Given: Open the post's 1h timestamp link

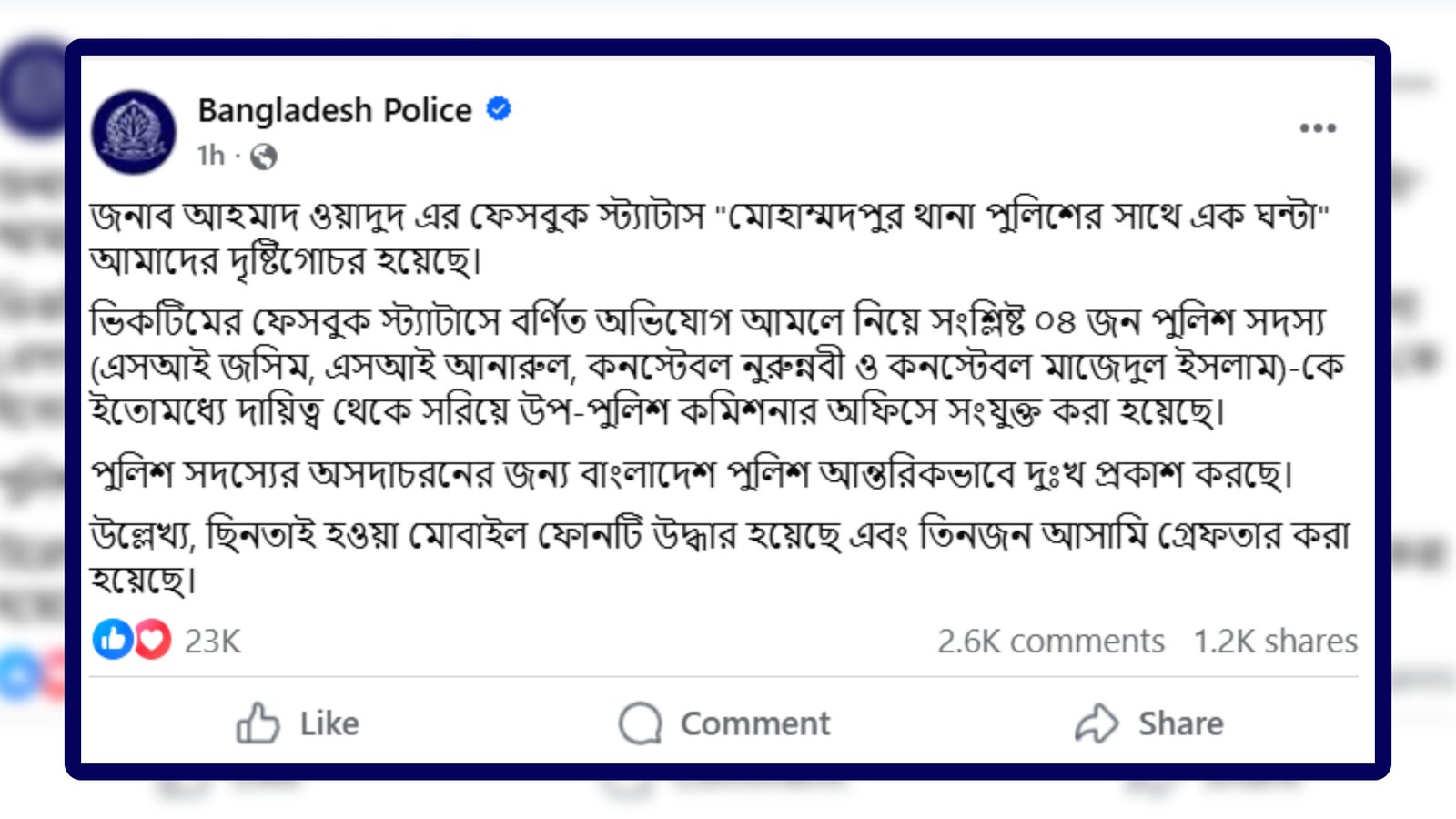Looking at the screenshot, I should [x=210, y=156].
